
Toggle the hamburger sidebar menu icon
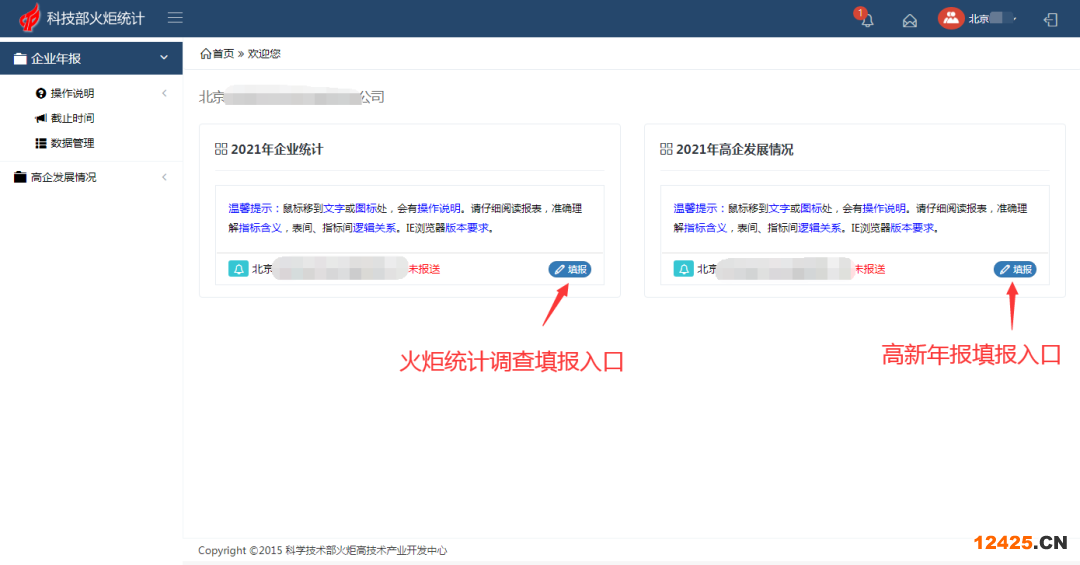click(175, 18)
